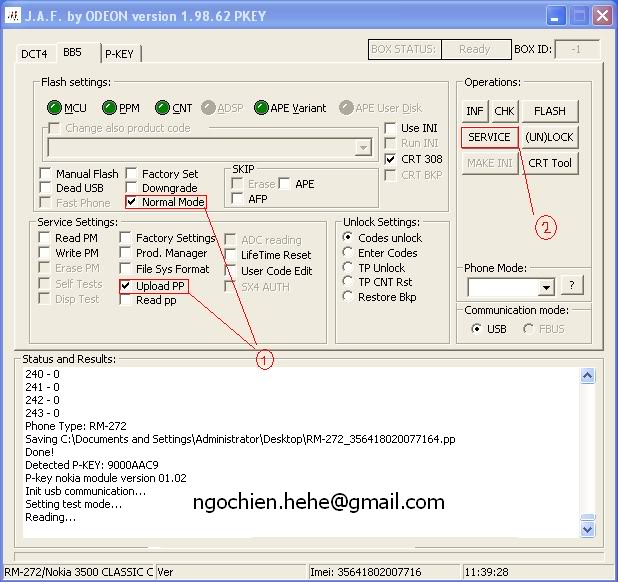The height and width of the screenshot is (582, 618).
Task: Click the question mark help button
Action: click(x=571, y=286)
